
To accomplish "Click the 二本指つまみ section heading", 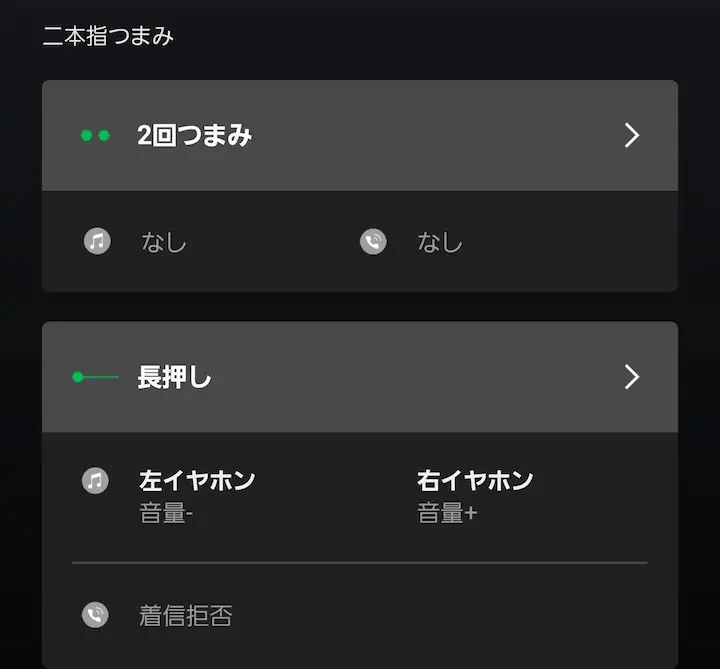I will tap(108, 36).
